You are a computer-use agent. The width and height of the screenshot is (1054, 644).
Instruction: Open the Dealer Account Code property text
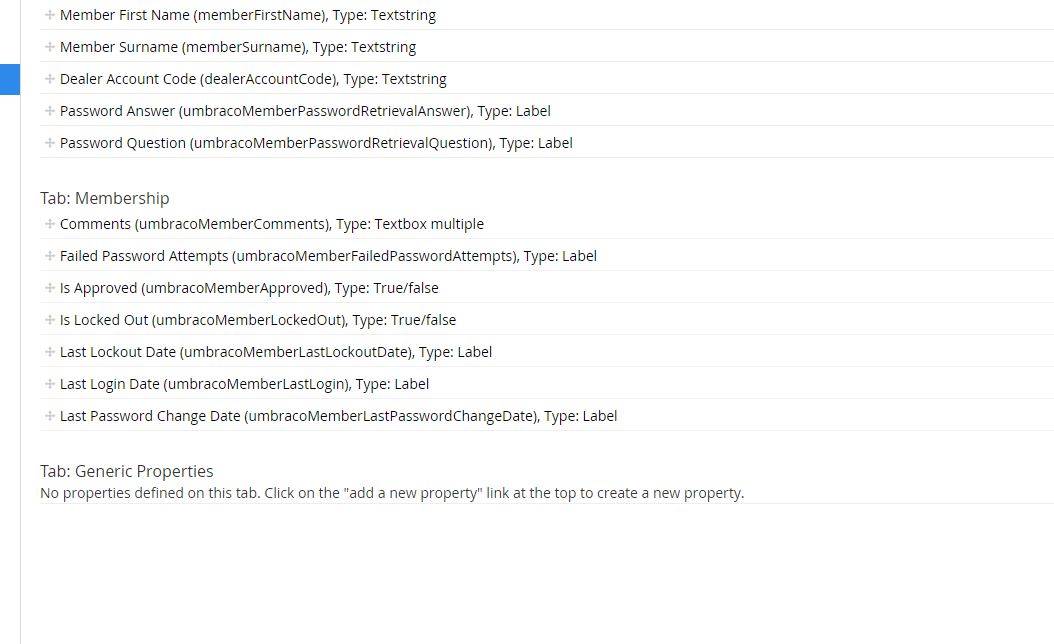pyautogui.click(x=253, y=79)
